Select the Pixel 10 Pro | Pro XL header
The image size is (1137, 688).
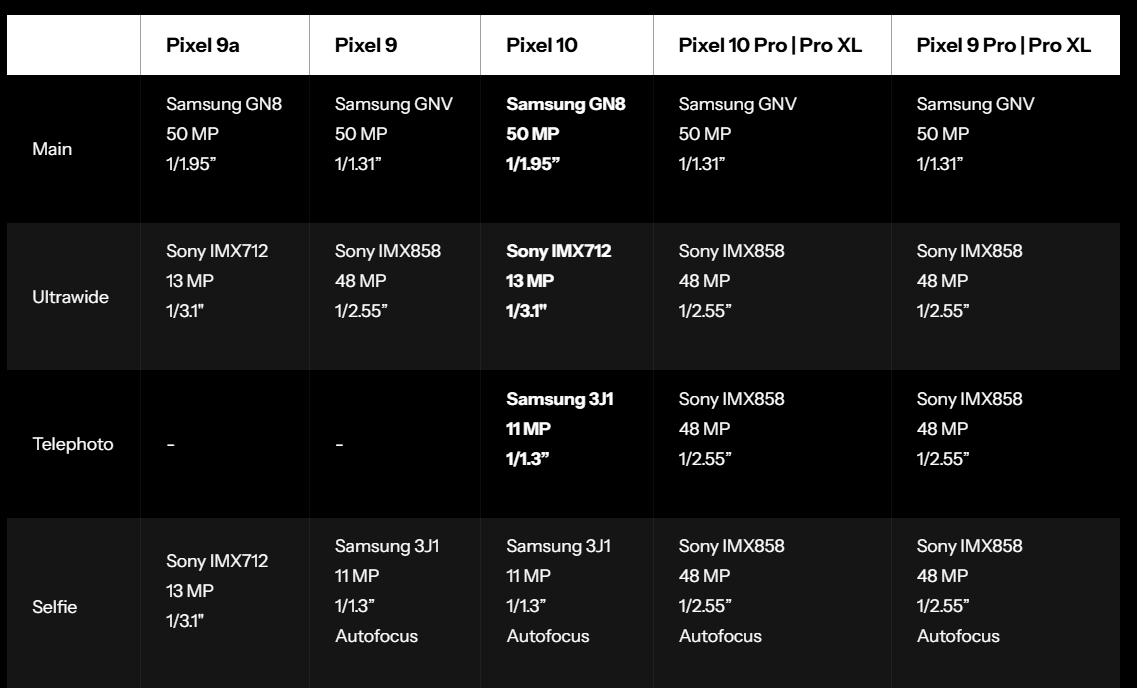point(770,45)
